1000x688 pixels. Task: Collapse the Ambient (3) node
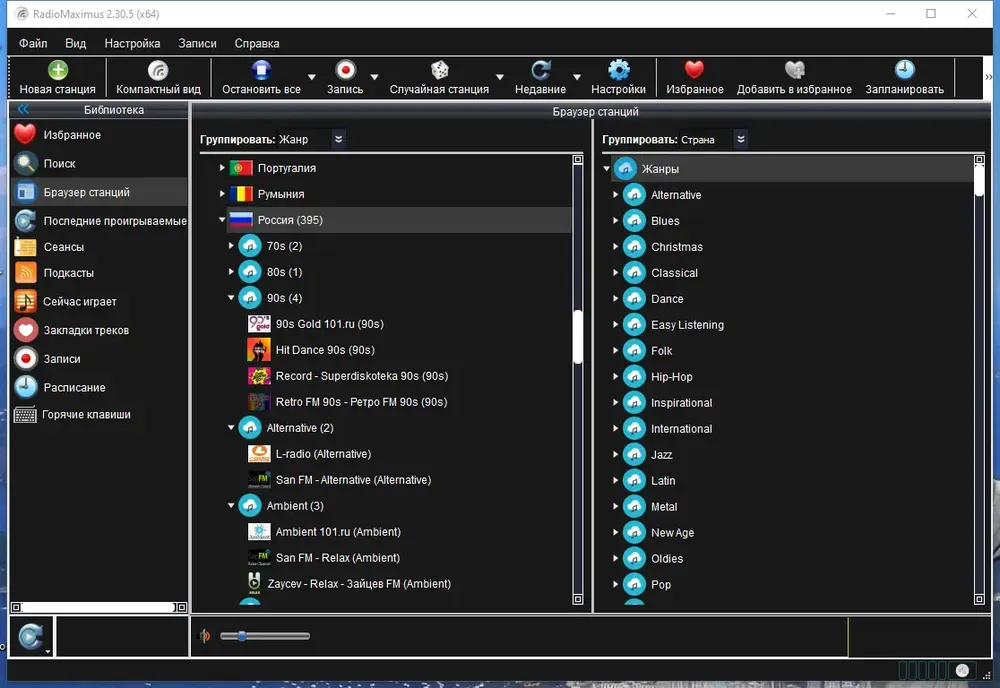pos(231,506)
